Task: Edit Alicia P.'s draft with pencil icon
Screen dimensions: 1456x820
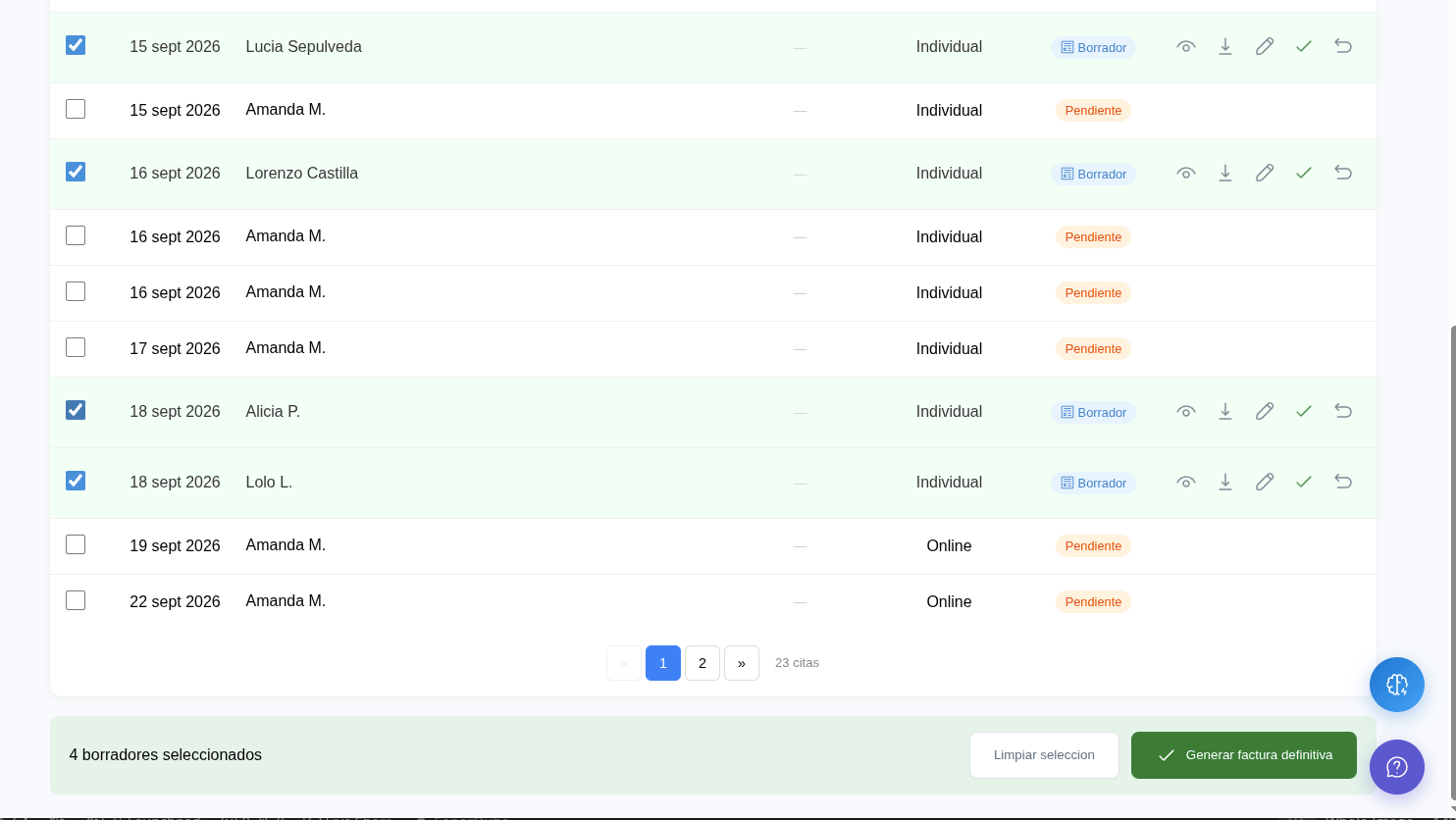Action: pos(1265,411)
